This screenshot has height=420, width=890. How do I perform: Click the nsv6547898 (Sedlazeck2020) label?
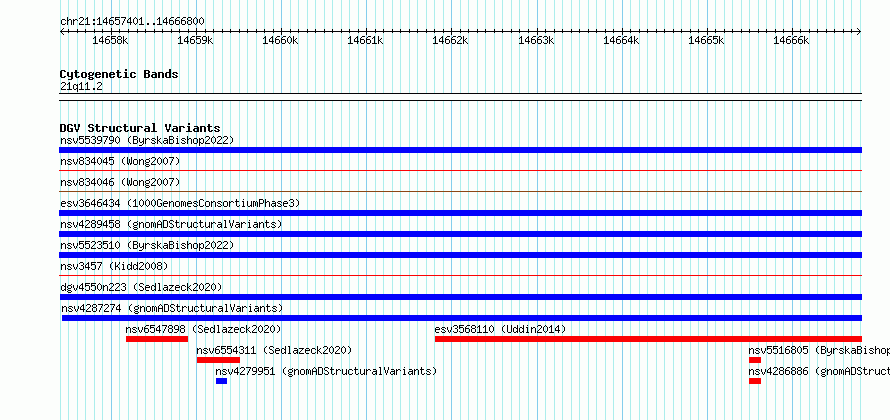[x=203, y=329]
